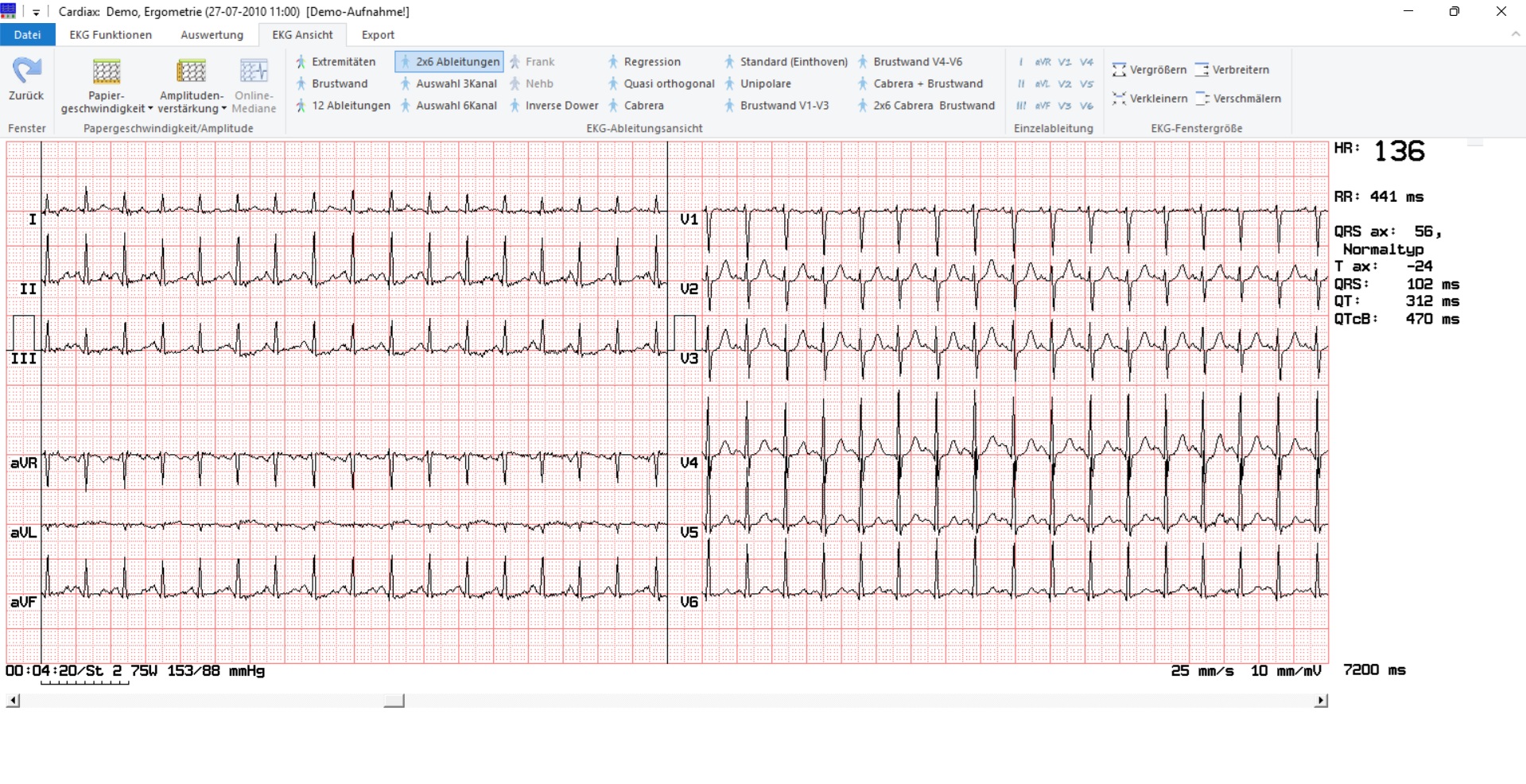The image size is (1526, 784).
Task: Click the Normaltyp axis type text
Action: click(1383, 249)
